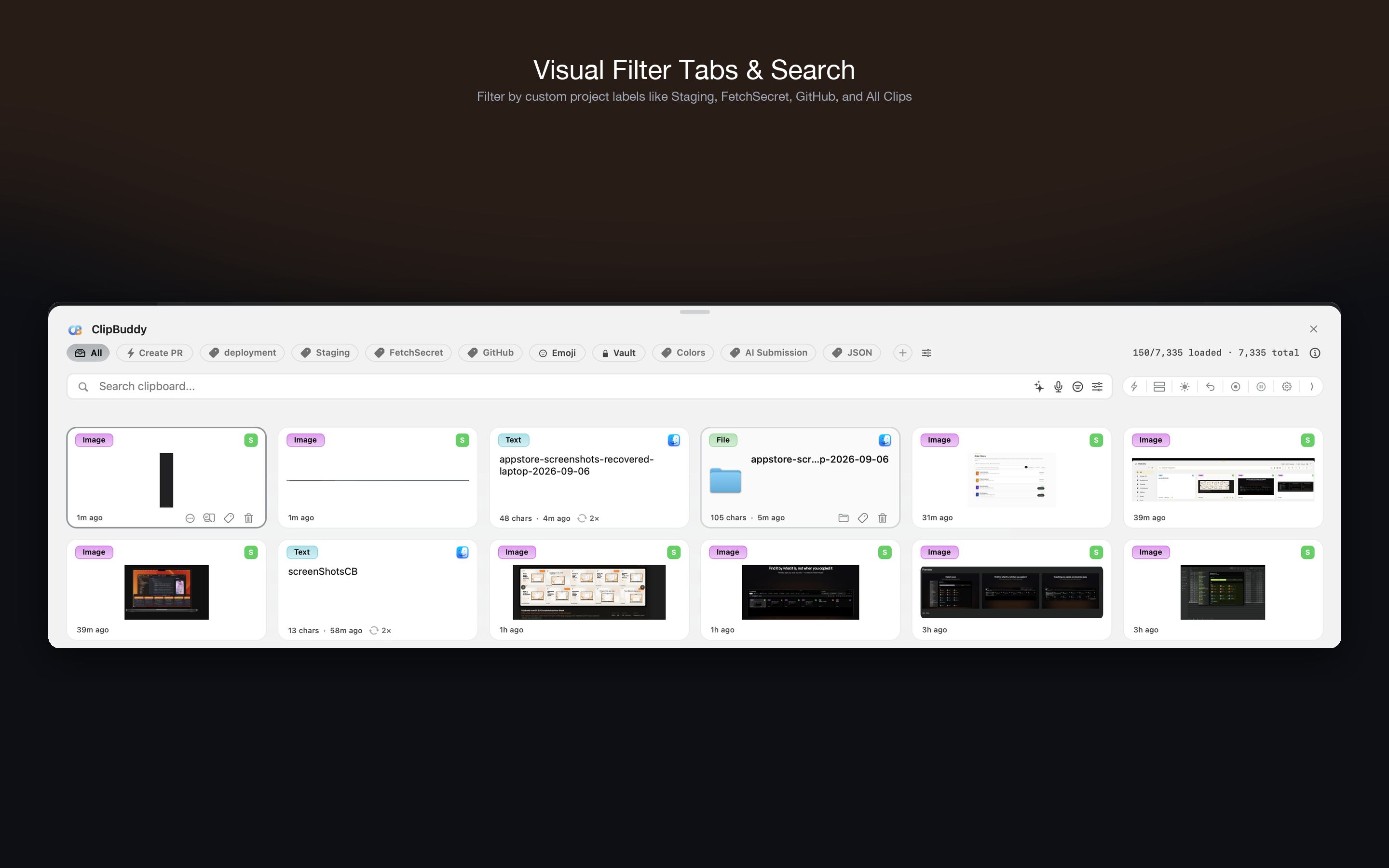Select the JSON filter tab
Screen dimensions: 1389x868
[x=852, y=353]
